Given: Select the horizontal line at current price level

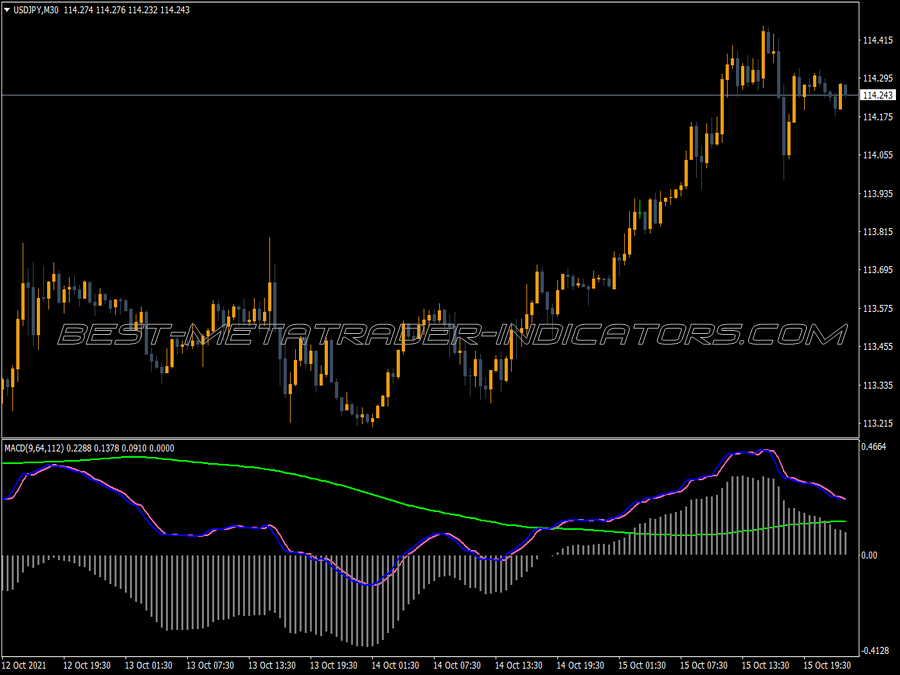Looking at the screenshot, I should tap(400, 93).
